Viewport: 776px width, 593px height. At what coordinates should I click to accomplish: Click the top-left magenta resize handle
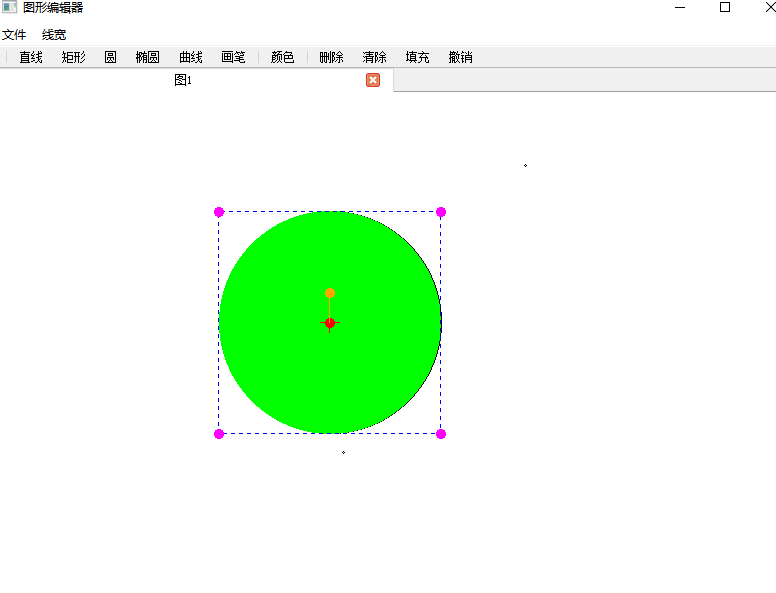pos(219,212)
